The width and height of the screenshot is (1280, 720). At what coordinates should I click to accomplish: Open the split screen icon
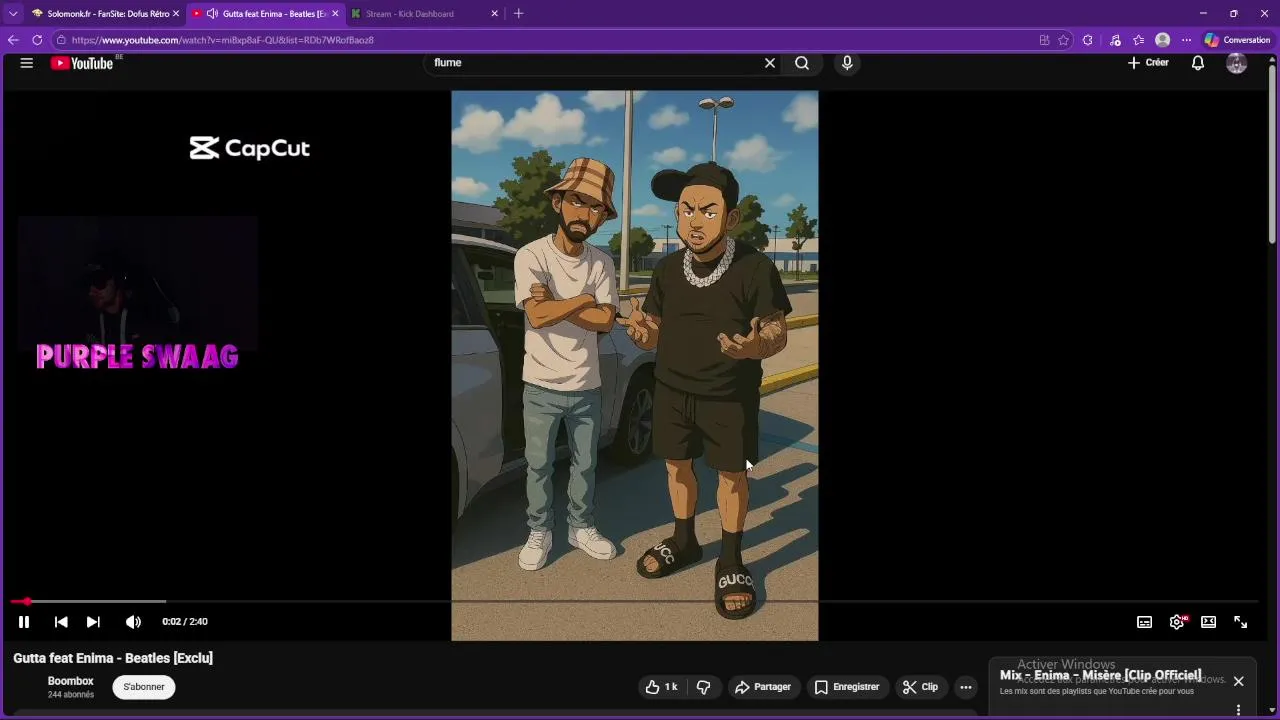click(x=1044, y=40)
